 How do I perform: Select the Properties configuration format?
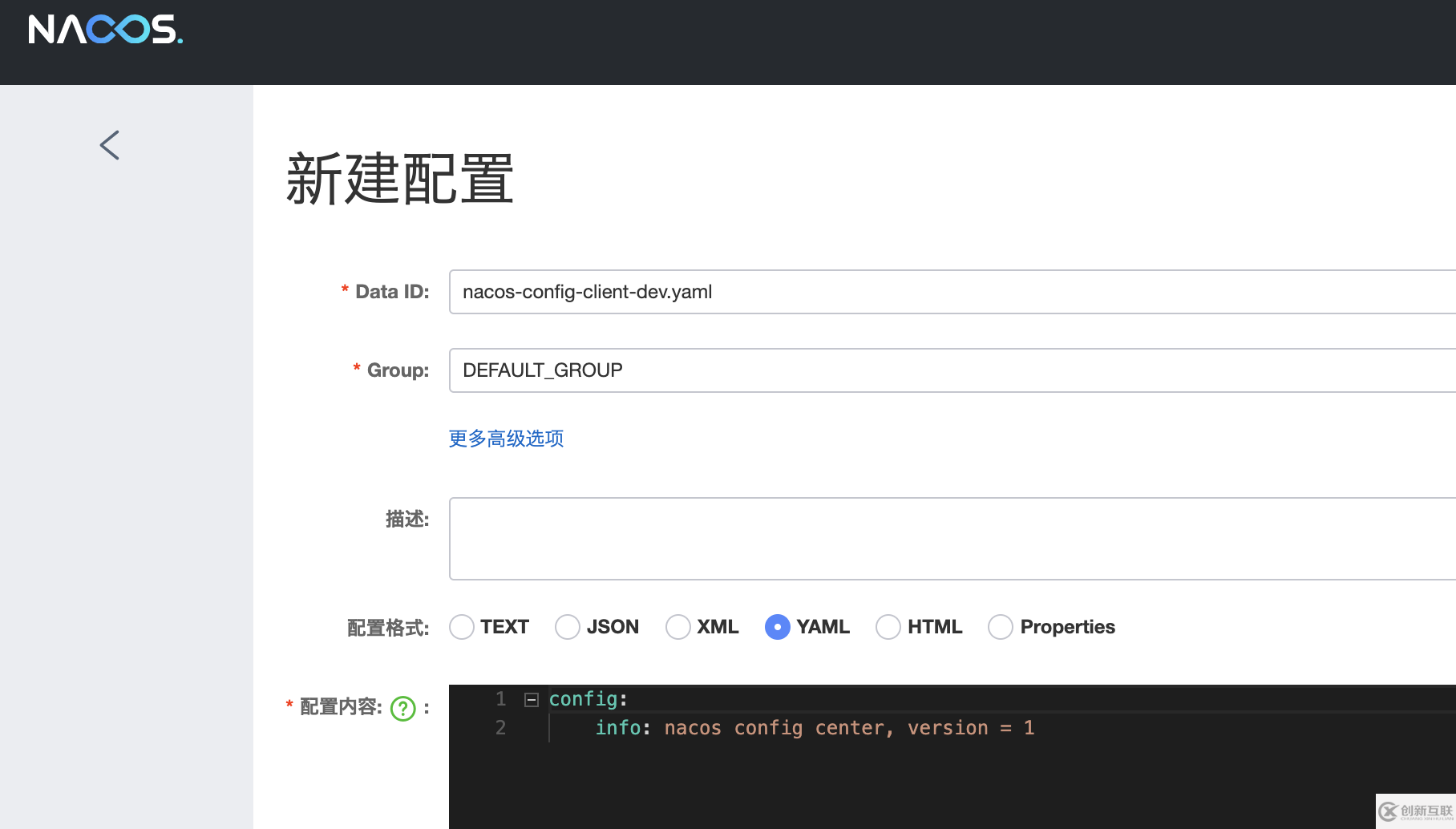(1001, 626)
